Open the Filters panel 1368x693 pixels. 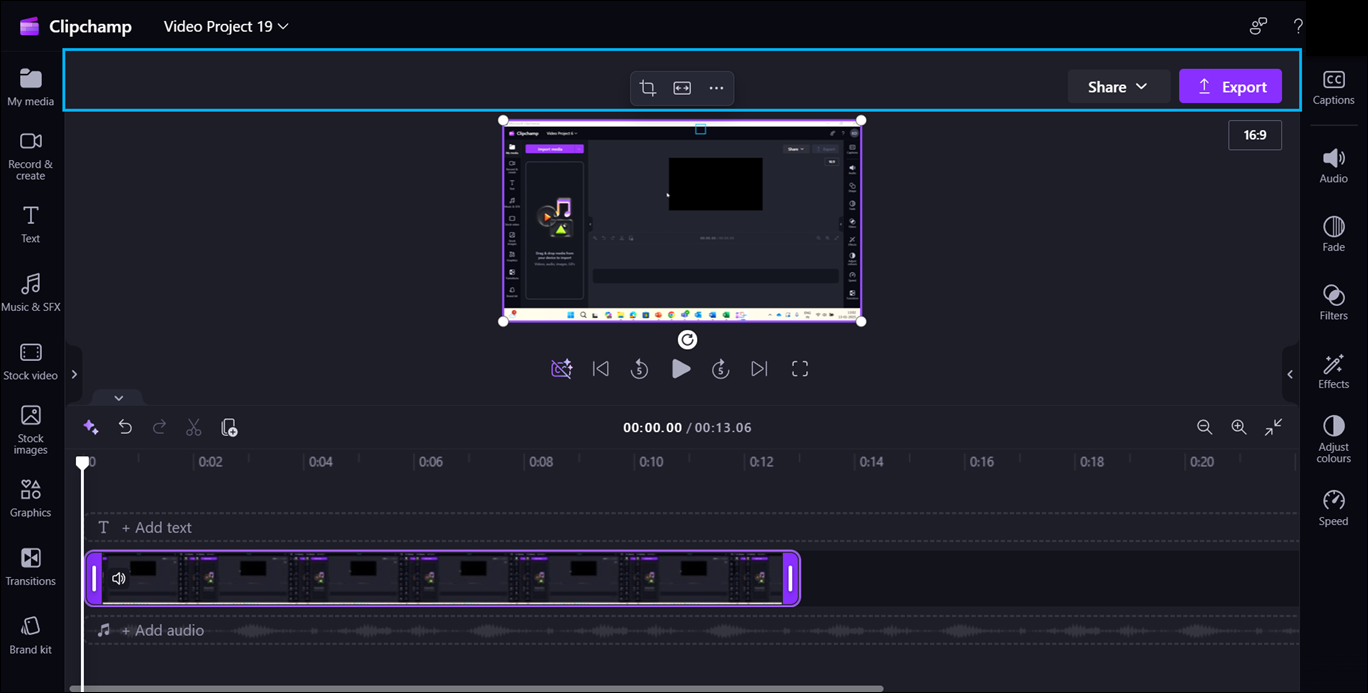coord(1333,302)
